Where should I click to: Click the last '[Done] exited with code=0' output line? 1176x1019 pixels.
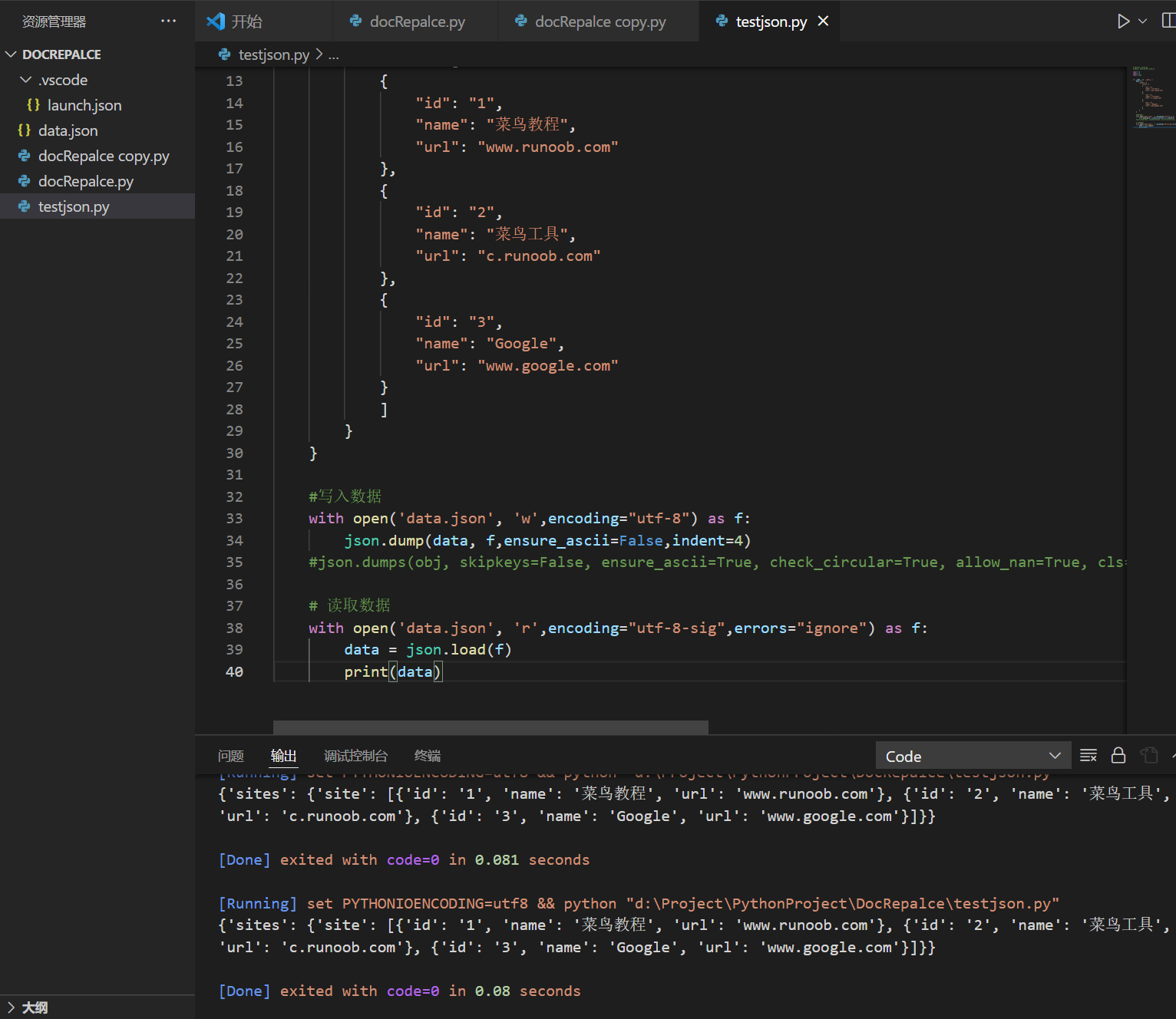(400, 991)
